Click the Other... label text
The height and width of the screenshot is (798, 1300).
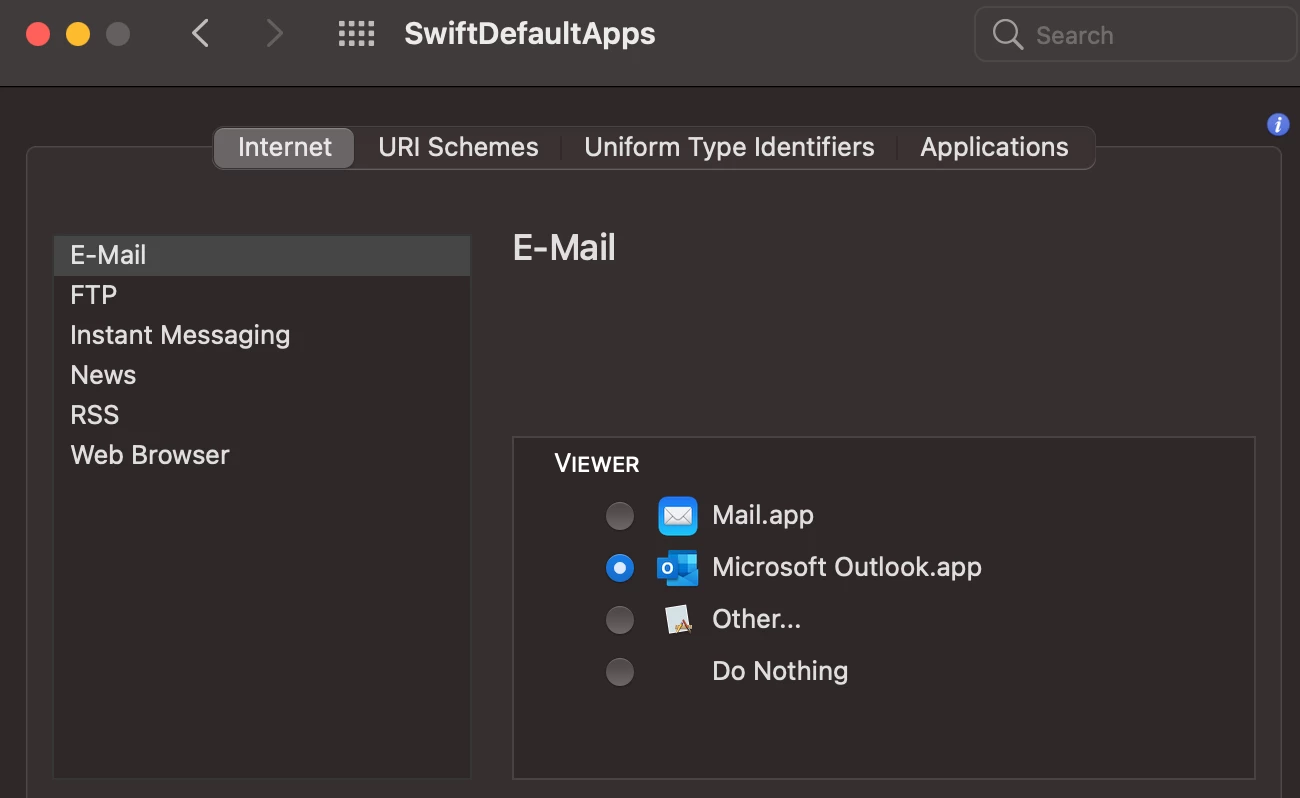756,620
